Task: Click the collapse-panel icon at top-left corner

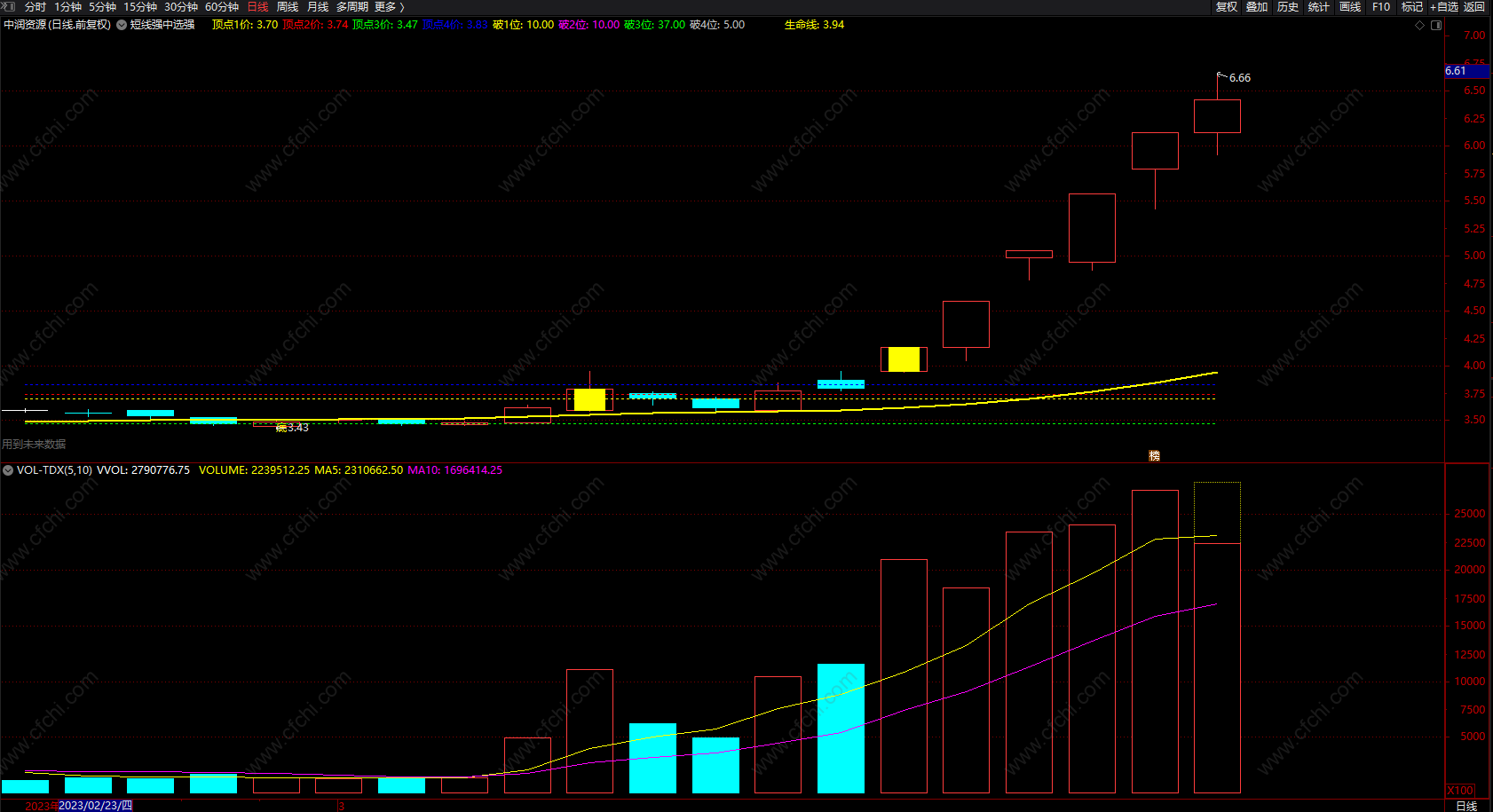Action: point(8,6)
